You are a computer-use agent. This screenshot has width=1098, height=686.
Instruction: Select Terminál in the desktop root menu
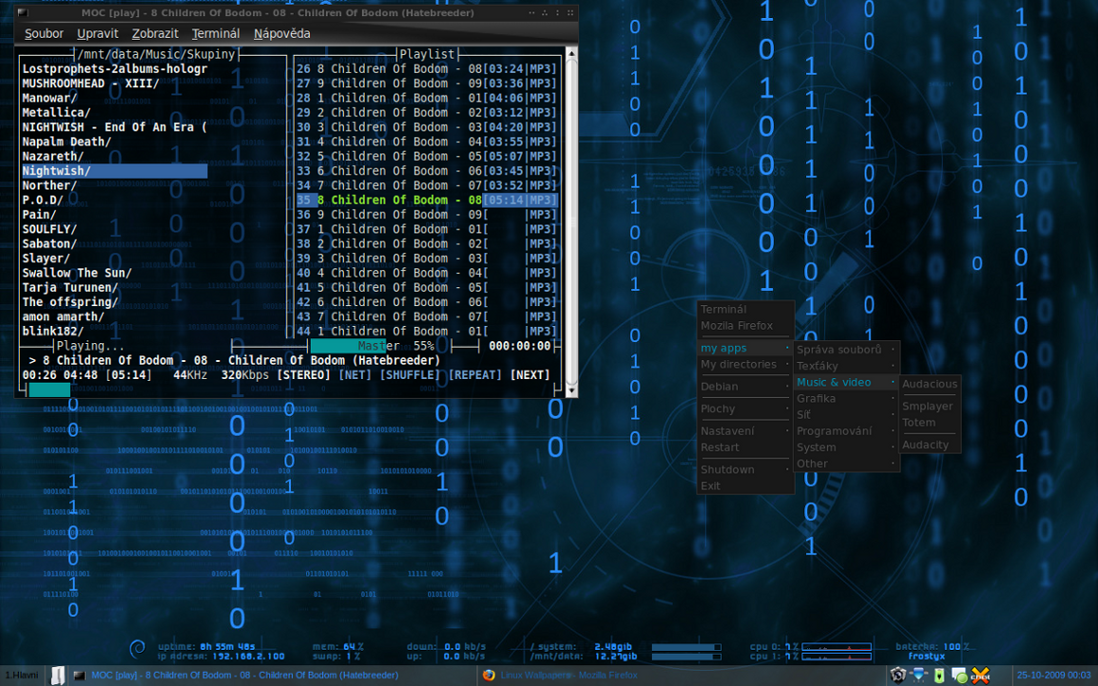(x=745, y=309)
